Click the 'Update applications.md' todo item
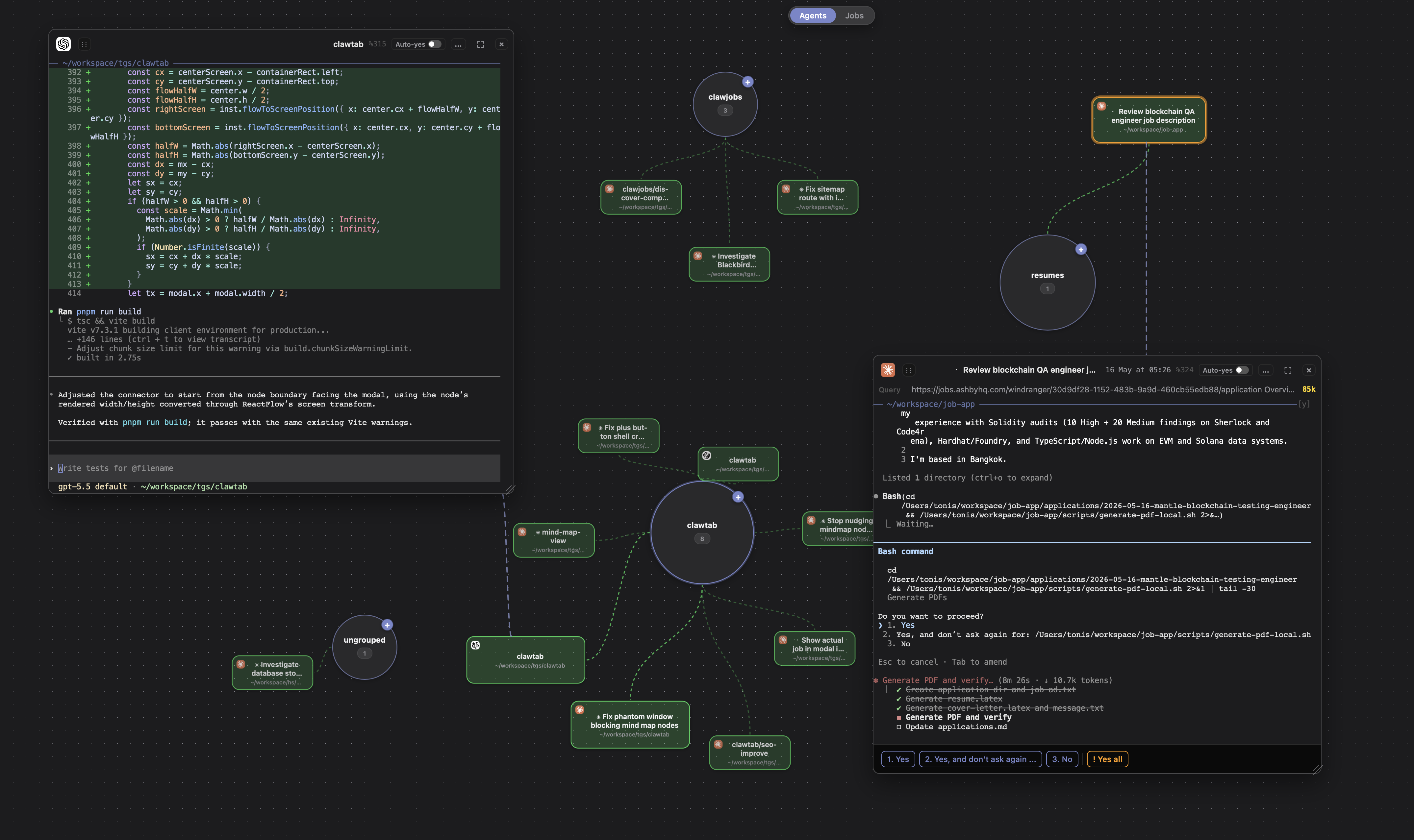Viewport: 1414px width, 840px height. tap(951, 727)
